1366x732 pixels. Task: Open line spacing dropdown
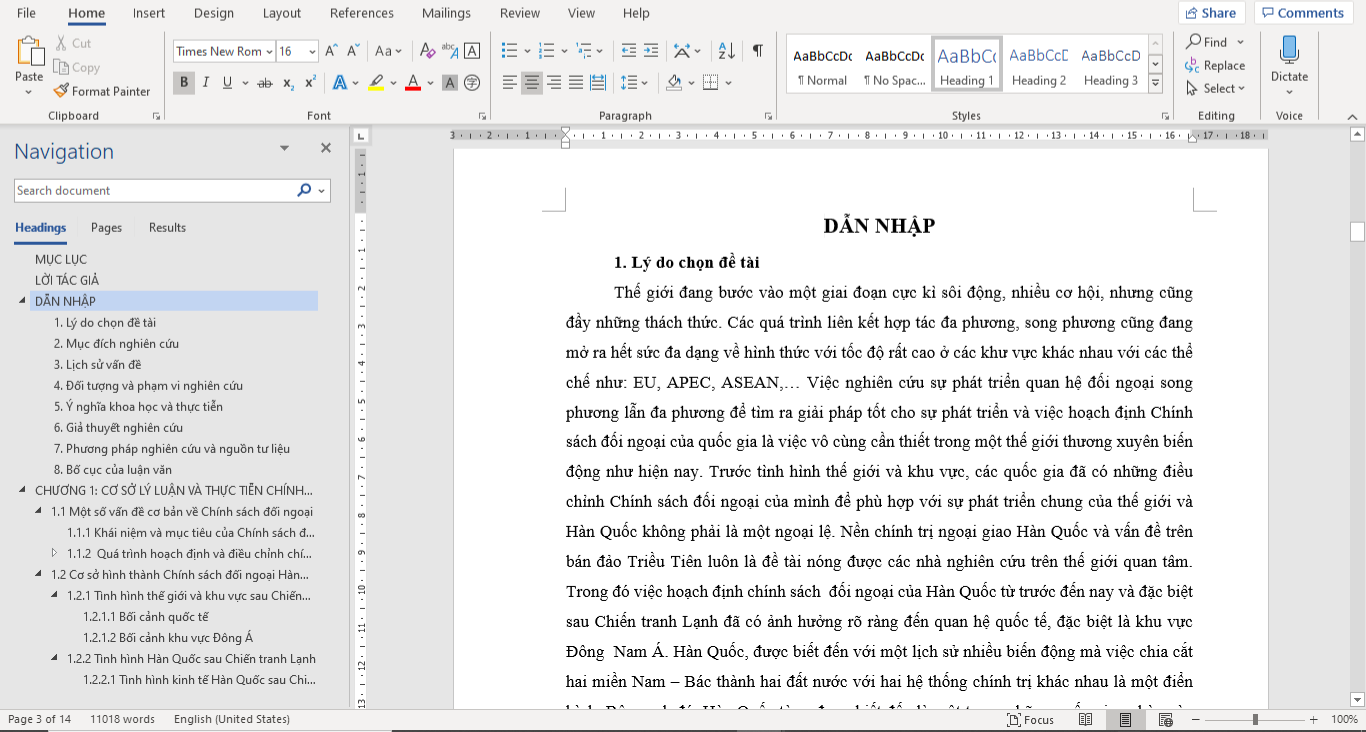tap(645, 83)
